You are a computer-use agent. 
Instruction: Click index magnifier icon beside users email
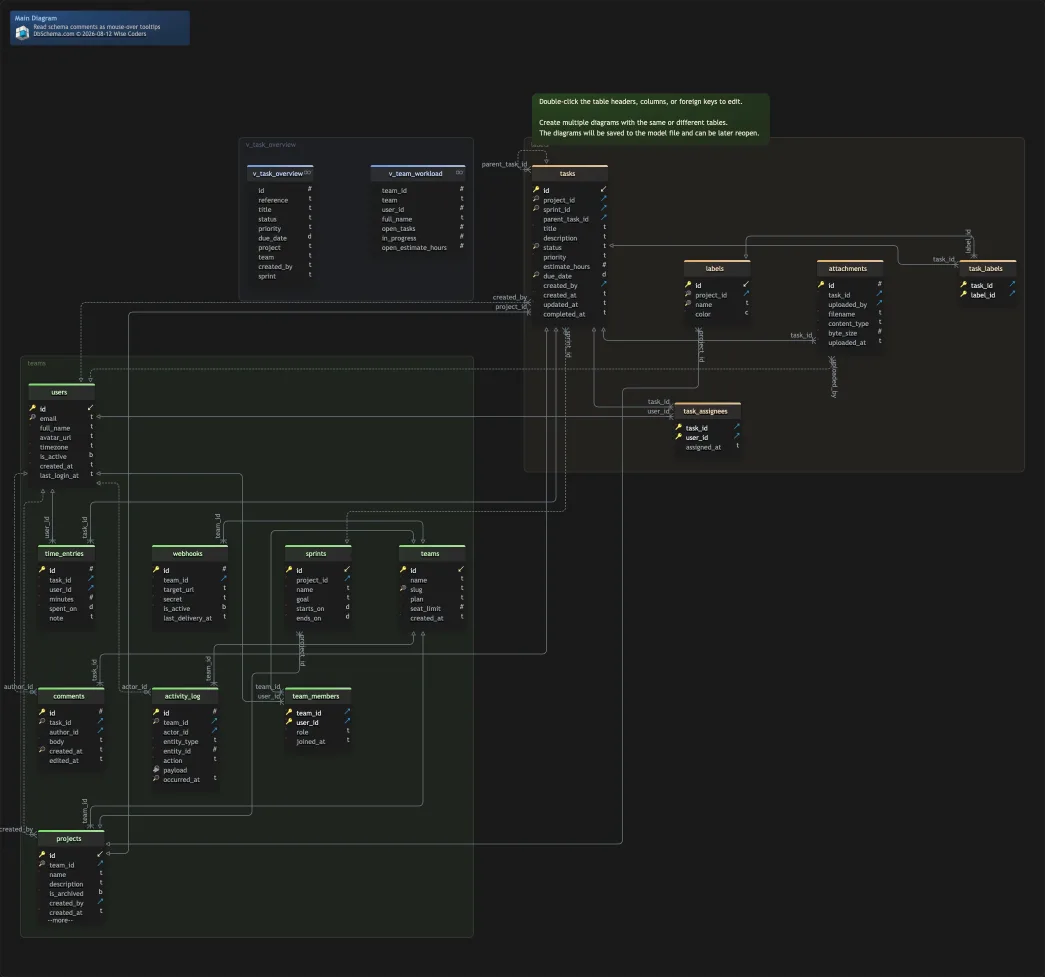(x=33, y=418)
